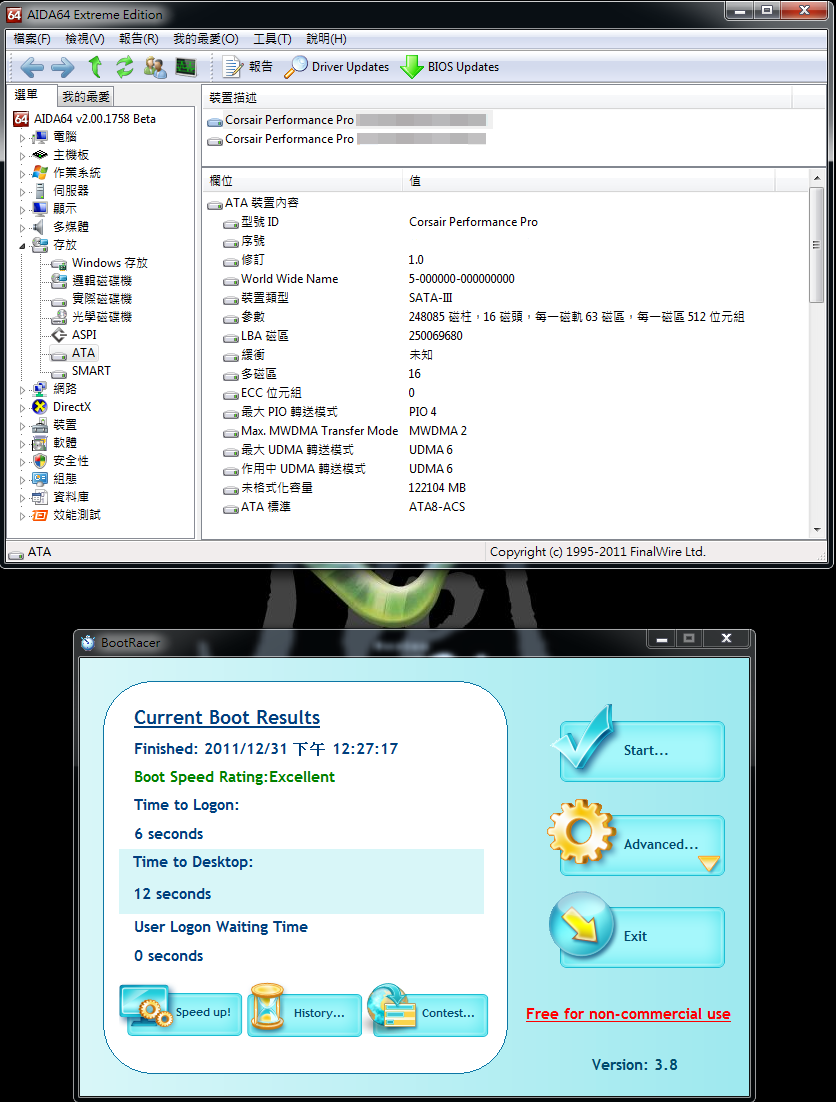
Task: Click scroll down arrow in details list
Action: 816,530
